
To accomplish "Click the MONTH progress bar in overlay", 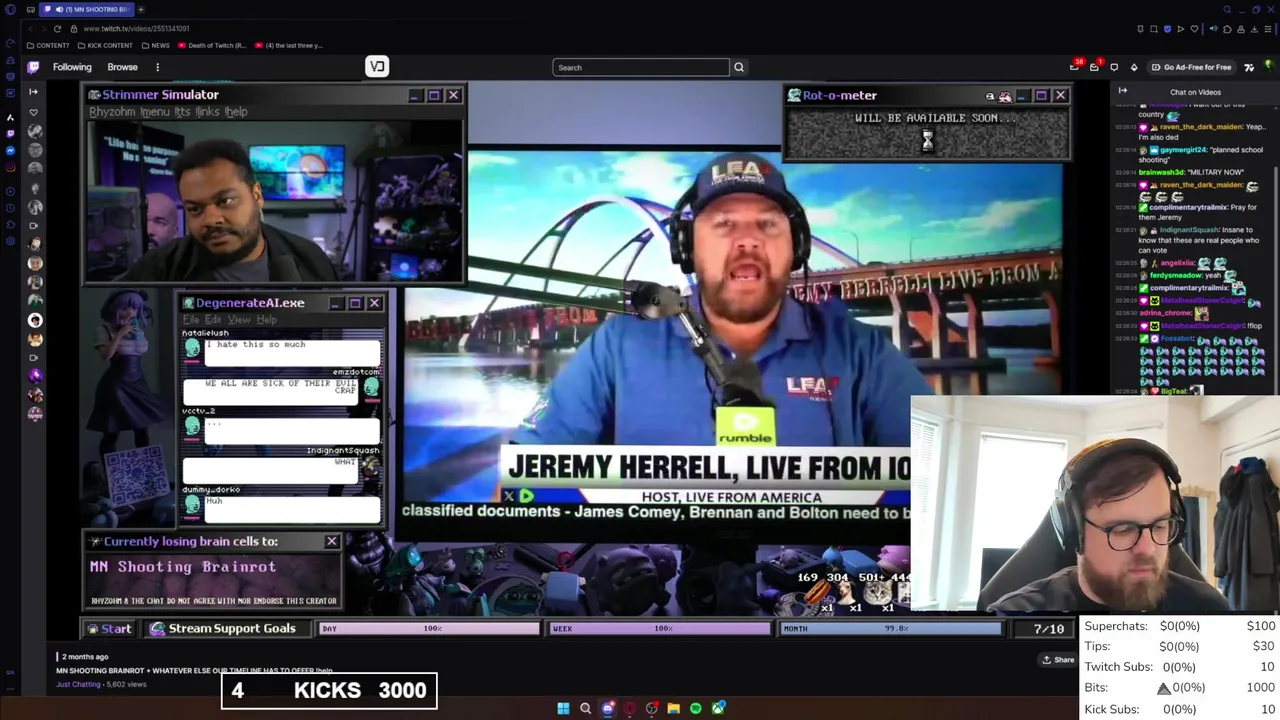I will click(891, 628).
